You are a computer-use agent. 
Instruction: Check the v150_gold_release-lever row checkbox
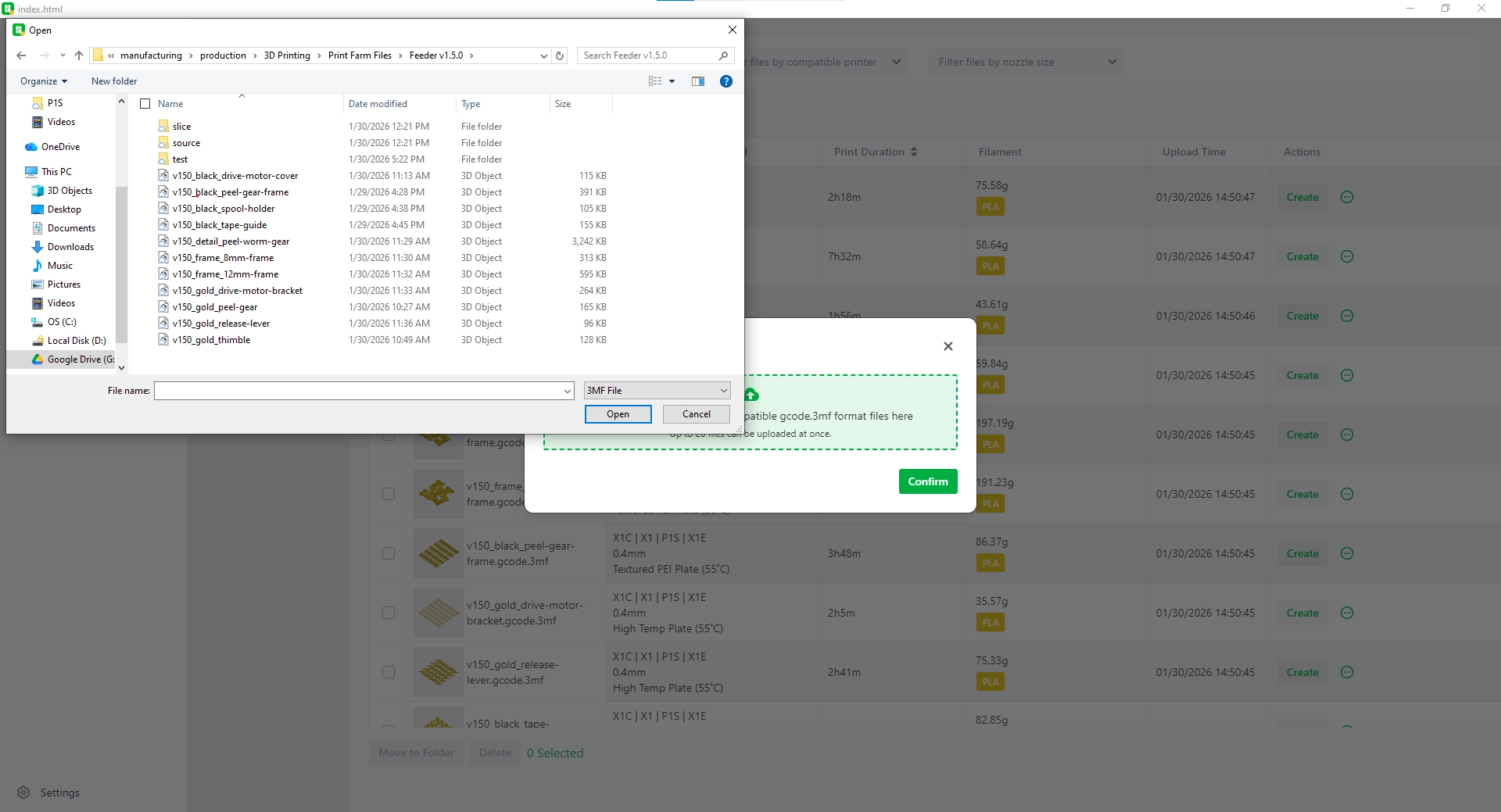click(389, 672)
